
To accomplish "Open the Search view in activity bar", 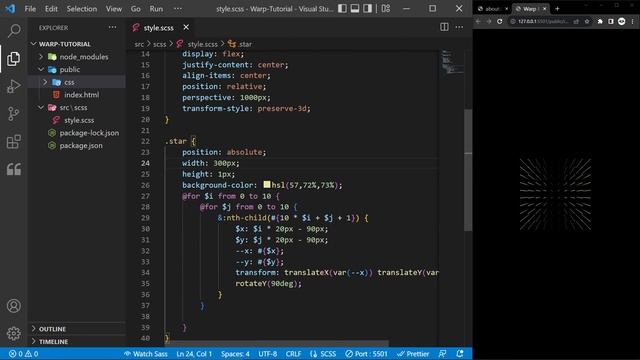I will (x=13, y=31).
